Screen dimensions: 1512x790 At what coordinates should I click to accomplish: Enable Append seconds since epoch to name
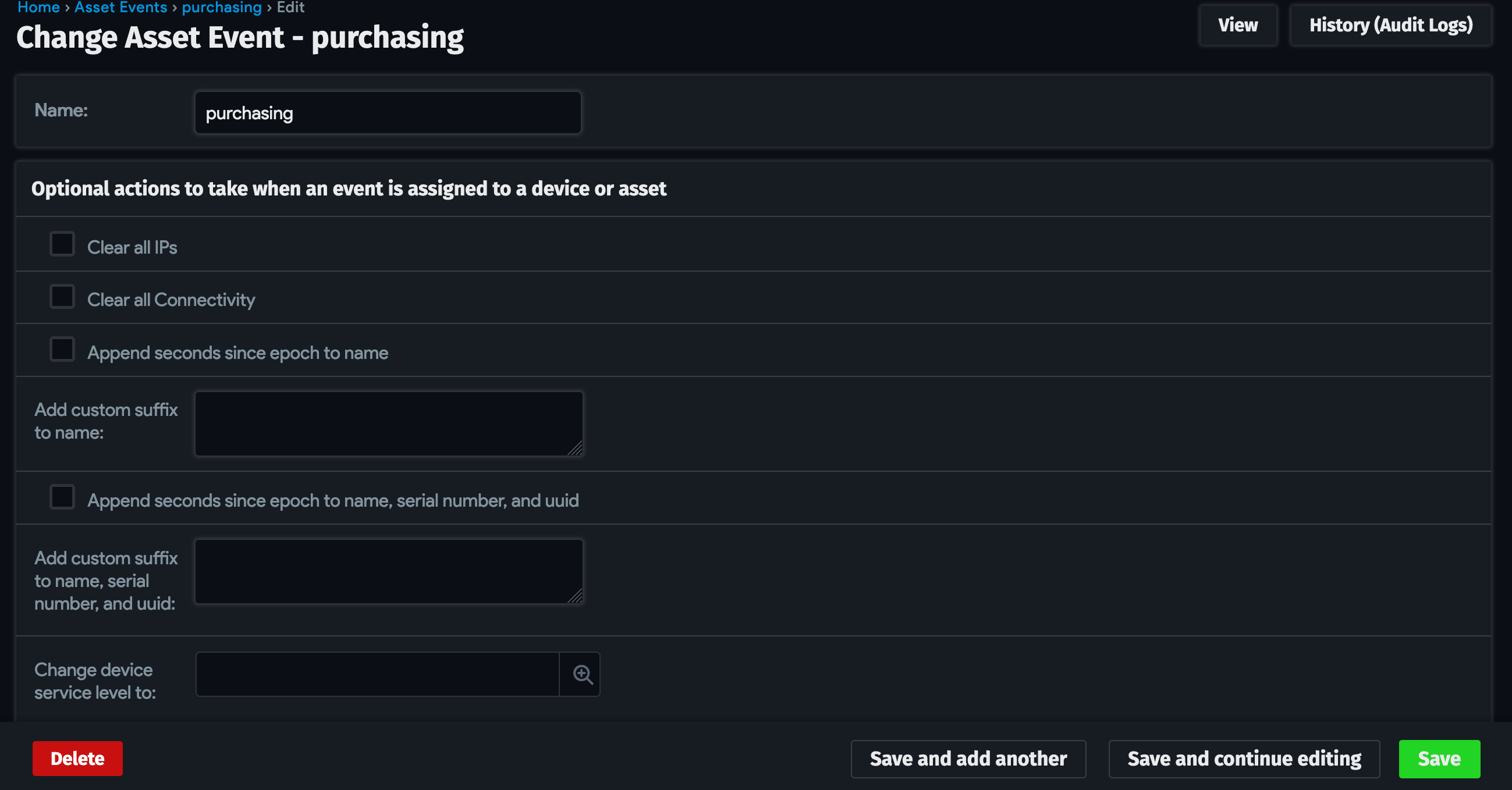click(x=62, y=350)
